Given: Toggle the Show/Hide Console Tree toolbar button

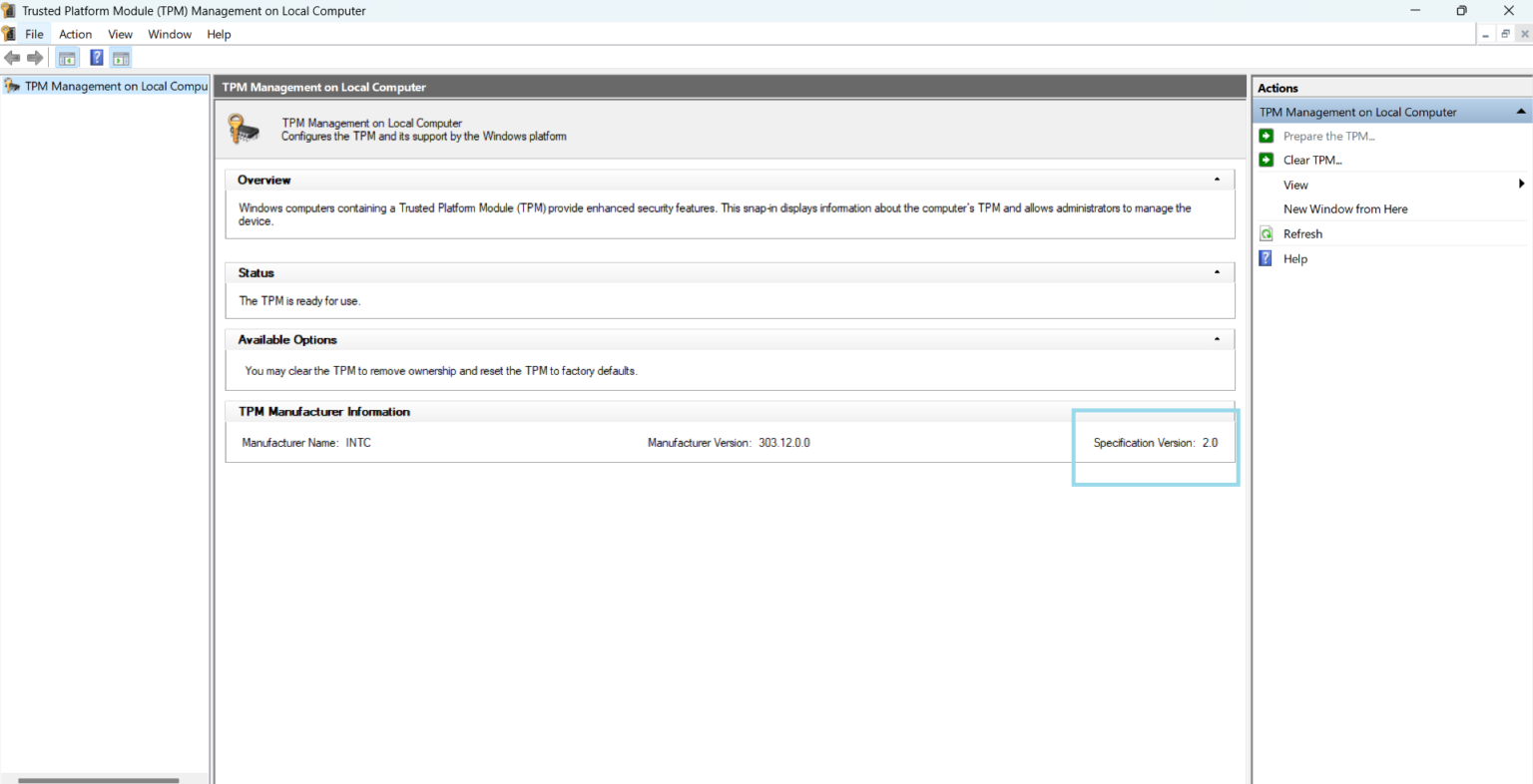Looking at the screenshot, I should (x=67, y=57).
